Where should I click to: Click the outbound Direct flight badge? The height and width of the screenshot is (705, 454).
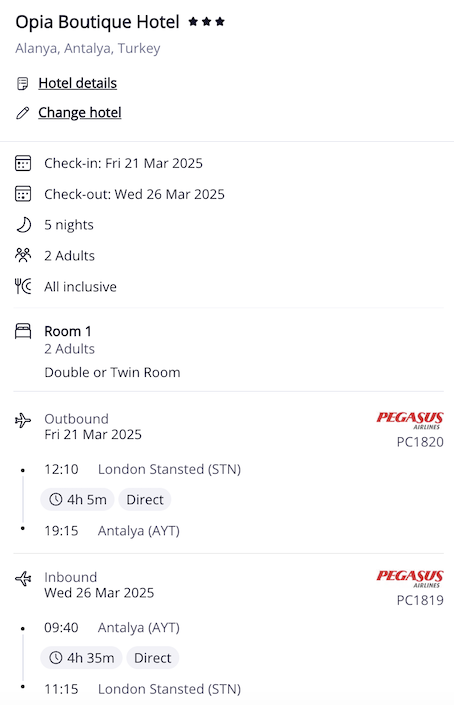(x=145, y=500)
